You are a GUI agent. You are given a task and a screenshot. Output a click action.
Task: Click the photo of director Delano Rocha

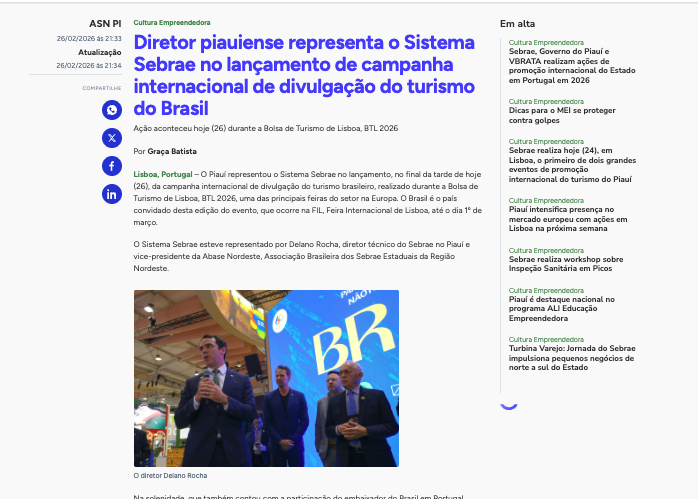pos(266,378)
